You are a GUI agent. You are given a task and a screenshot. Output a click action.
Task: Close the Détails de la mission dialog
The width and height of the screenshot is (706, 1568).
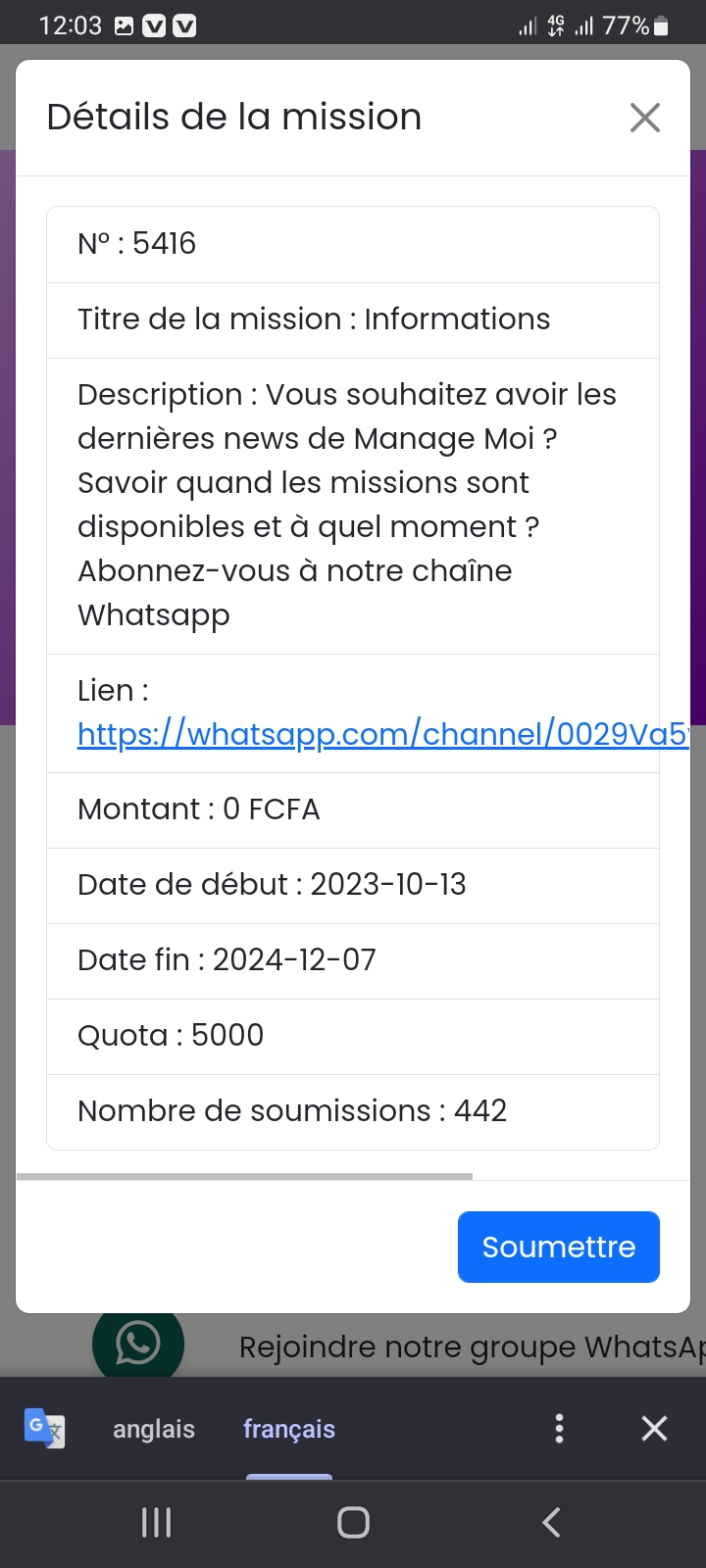click(x=644, y=118)
